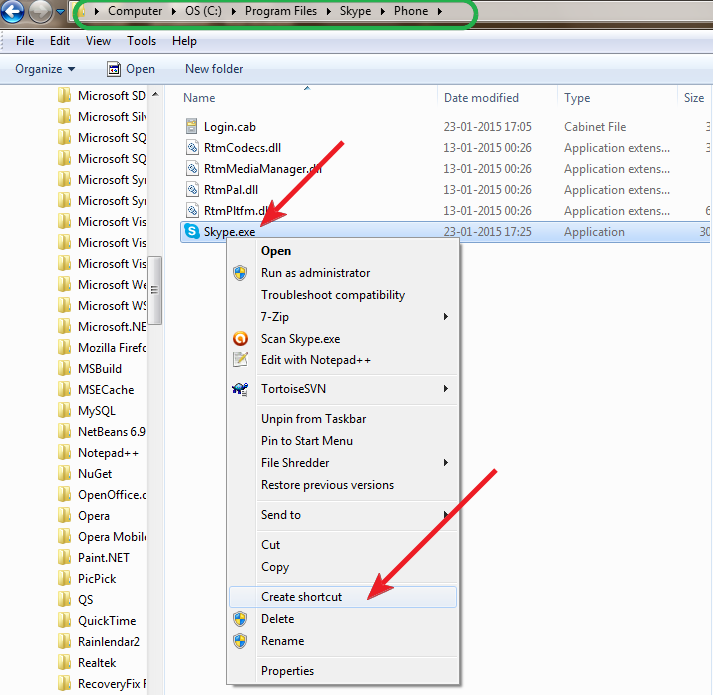Choose Troubleshoot compatibility

[343, 295]
